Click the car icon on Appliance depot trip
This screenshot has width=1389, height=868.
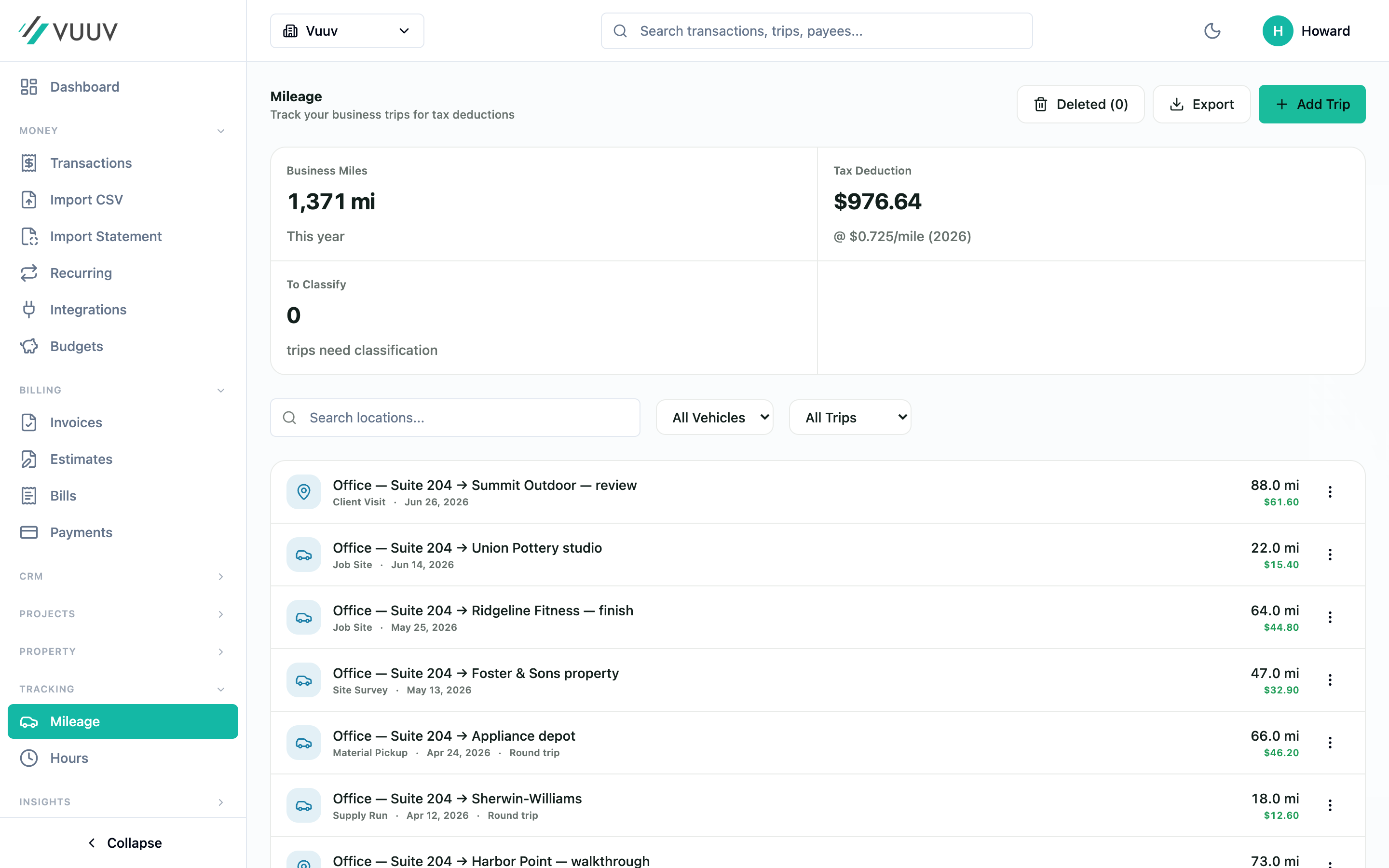304,743
